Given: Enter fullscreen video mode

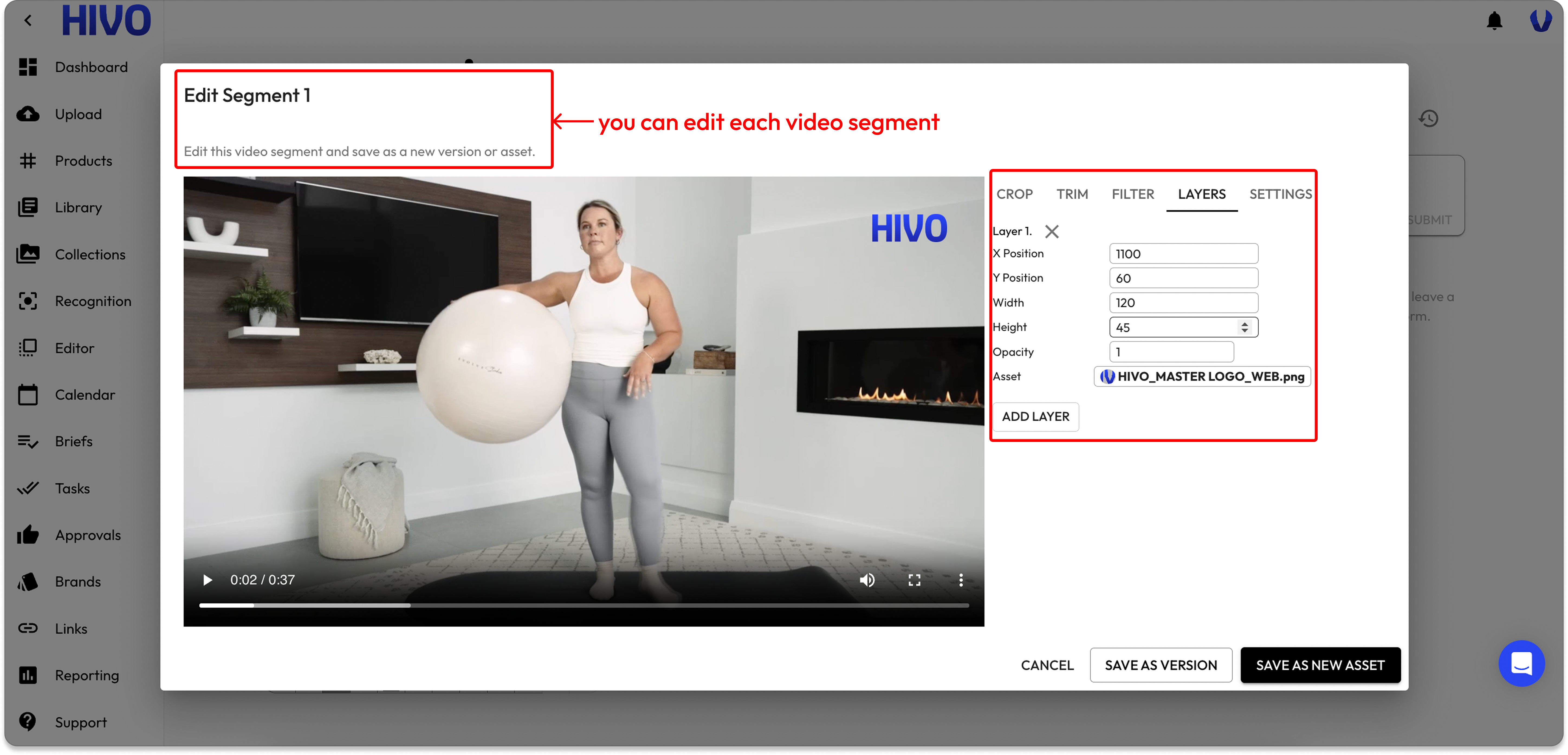Looking at the screenshot, I should tap(914, 580).
